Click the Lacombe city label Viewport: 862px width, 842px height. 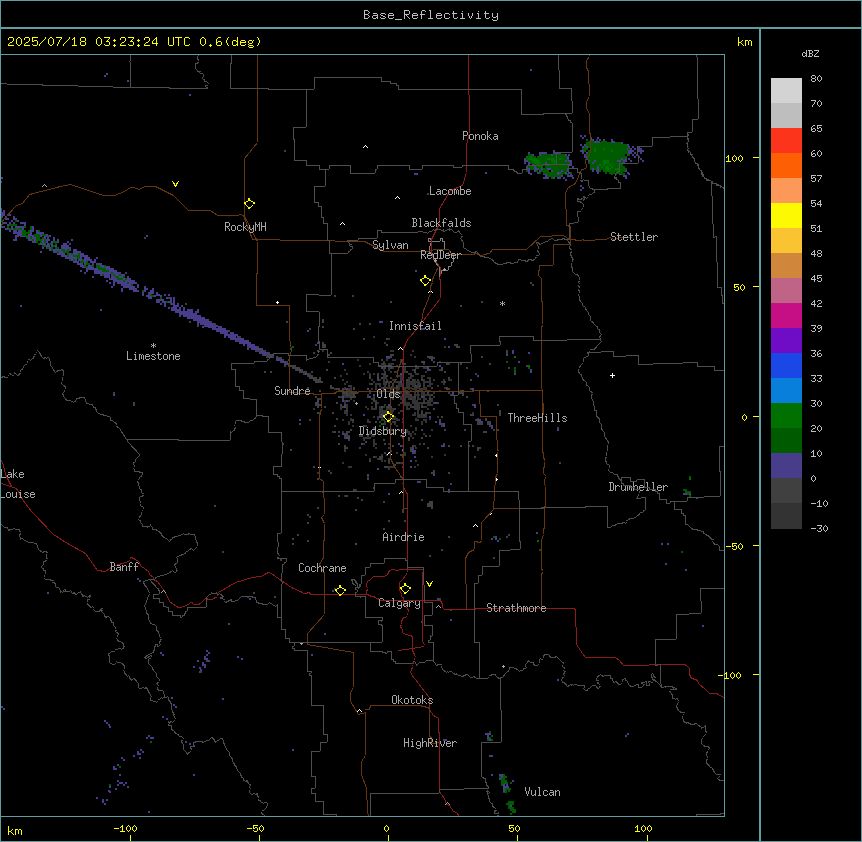click(450, 191)
